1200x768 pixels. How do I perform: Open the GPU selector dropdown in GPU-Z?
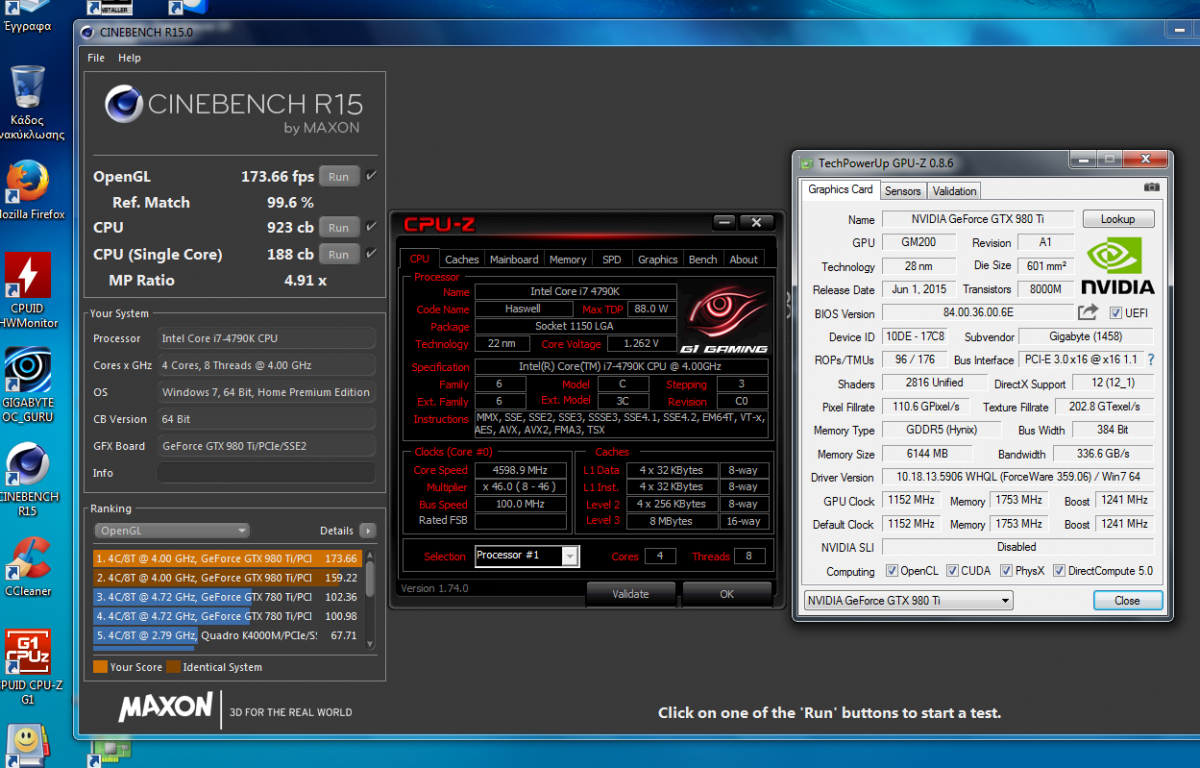[908, 601]
